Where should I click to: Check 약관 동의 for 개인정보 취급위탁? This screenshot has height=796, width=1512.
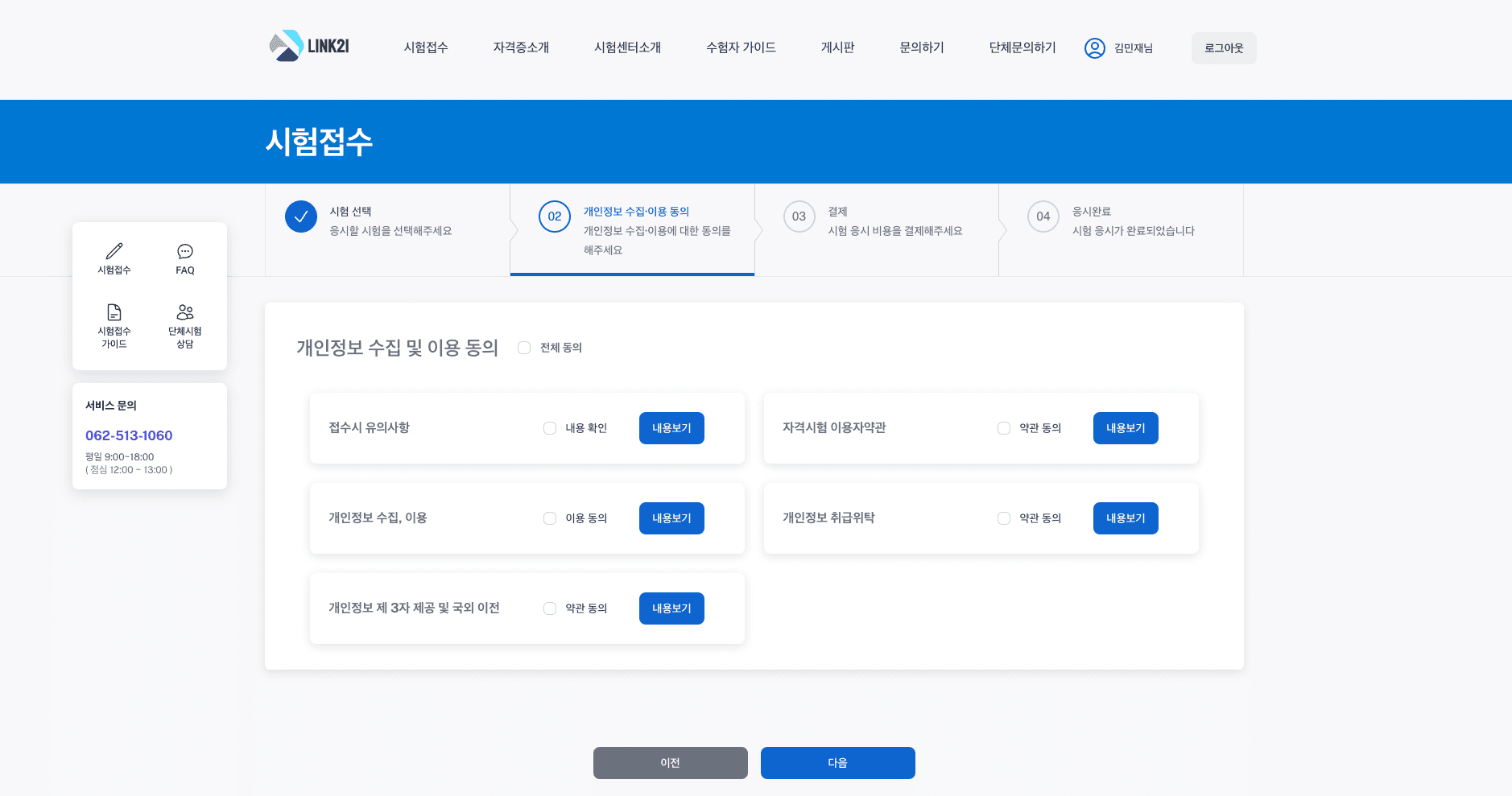pos(1004,518)
